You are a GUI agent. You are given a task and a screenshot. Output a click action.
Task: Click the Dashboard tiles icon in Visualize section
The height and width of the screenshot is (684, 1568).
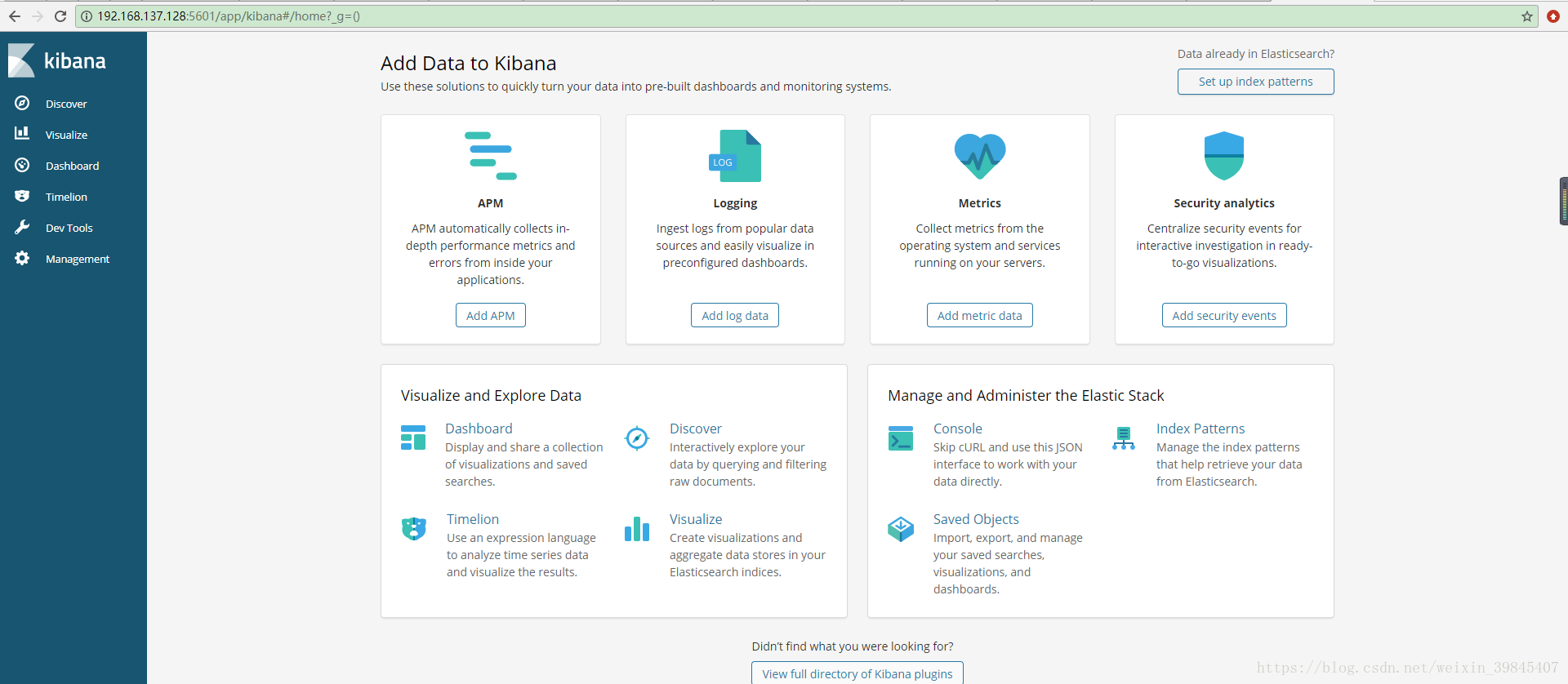click(x=413, y=437)
